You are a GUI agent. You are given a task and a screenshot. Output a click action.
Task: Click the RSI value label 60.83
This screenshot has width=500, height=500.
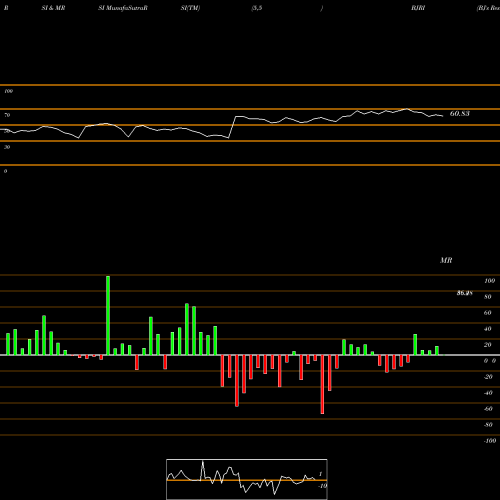[460, 114]
